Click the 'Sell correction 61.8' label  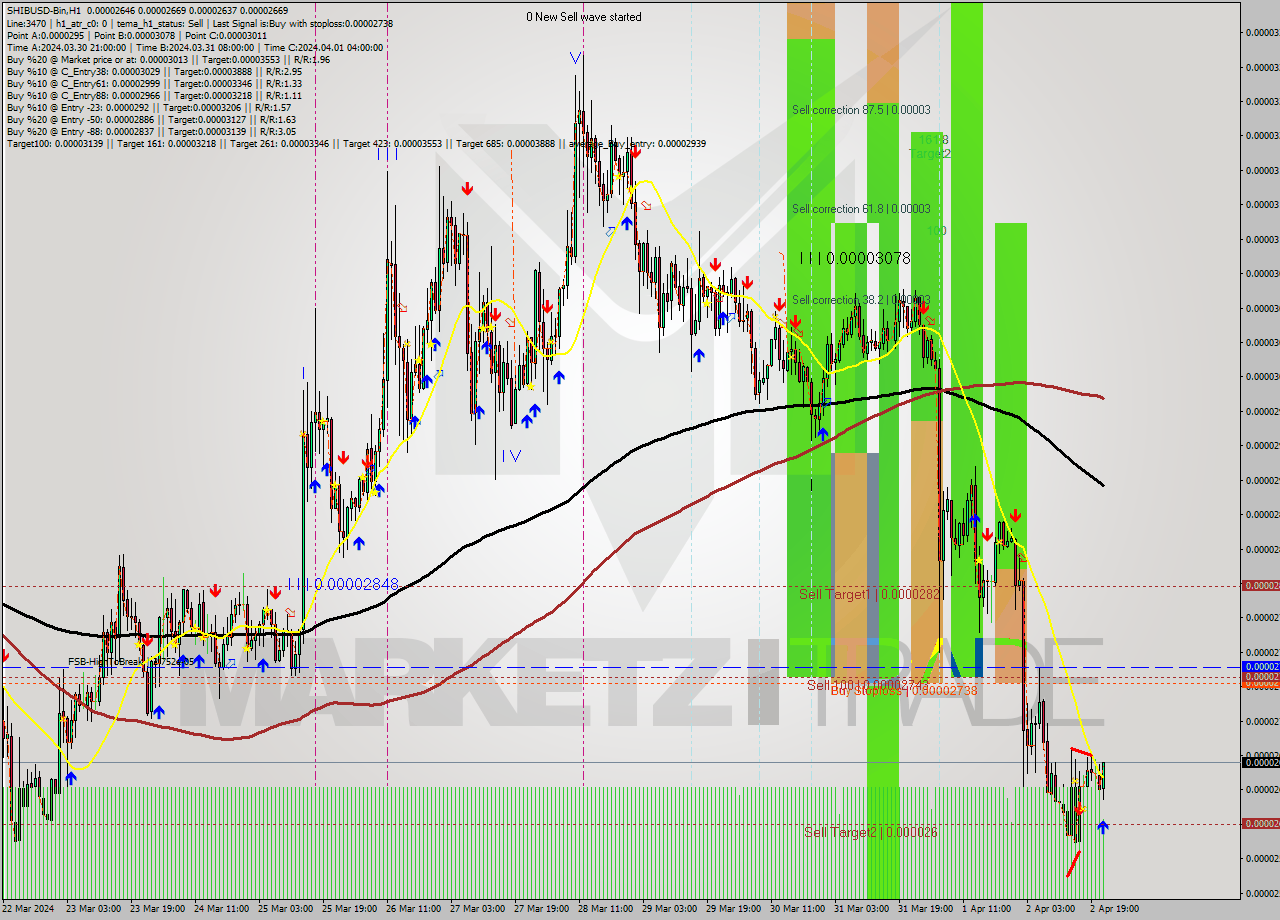point(861,209)
